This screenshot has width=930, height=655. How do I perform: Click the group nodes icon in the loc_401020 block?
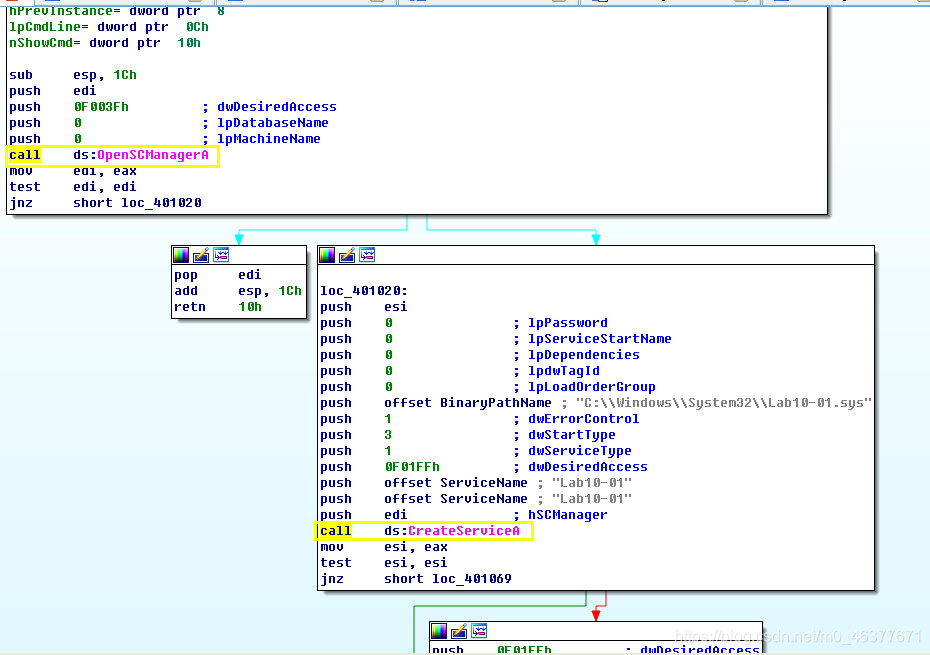coord(367,255)
